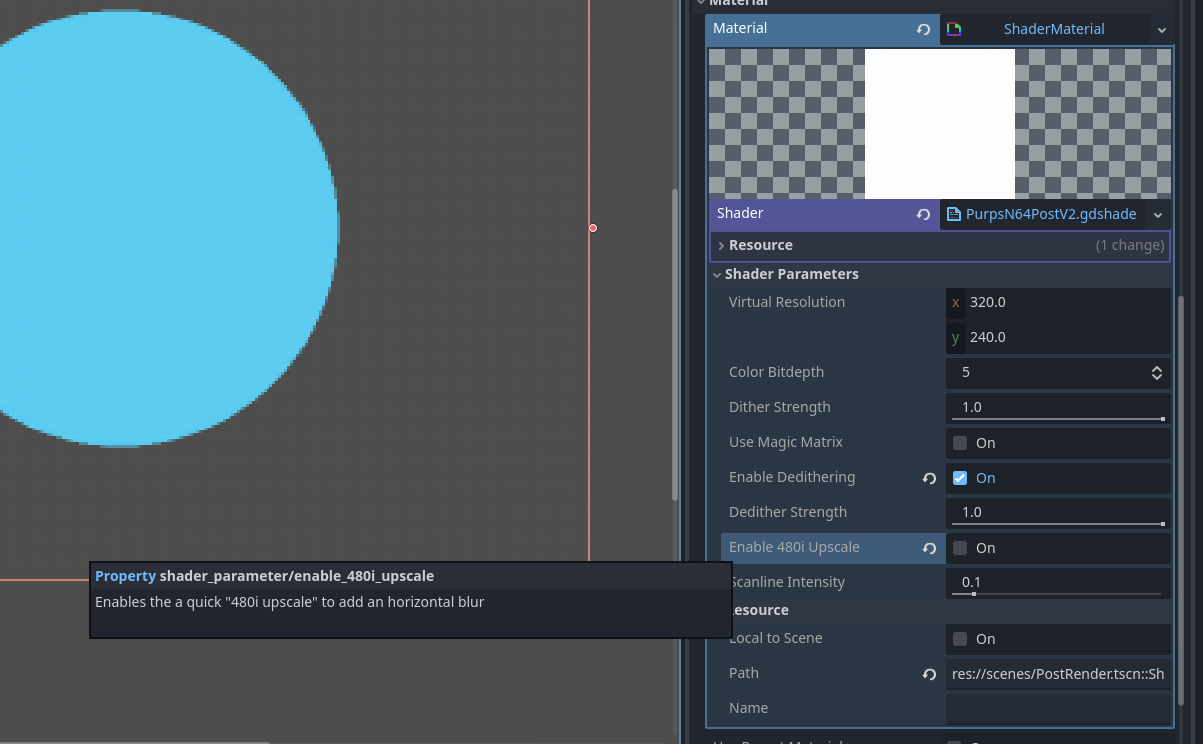
Task: Click the ShaderMaterial resource icon
Action: [954, 30]
